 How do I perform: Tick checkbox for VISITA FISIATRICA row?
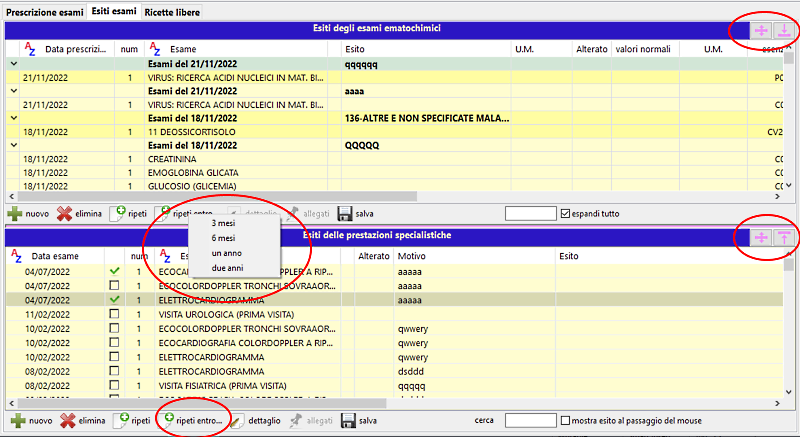point(114,385)
